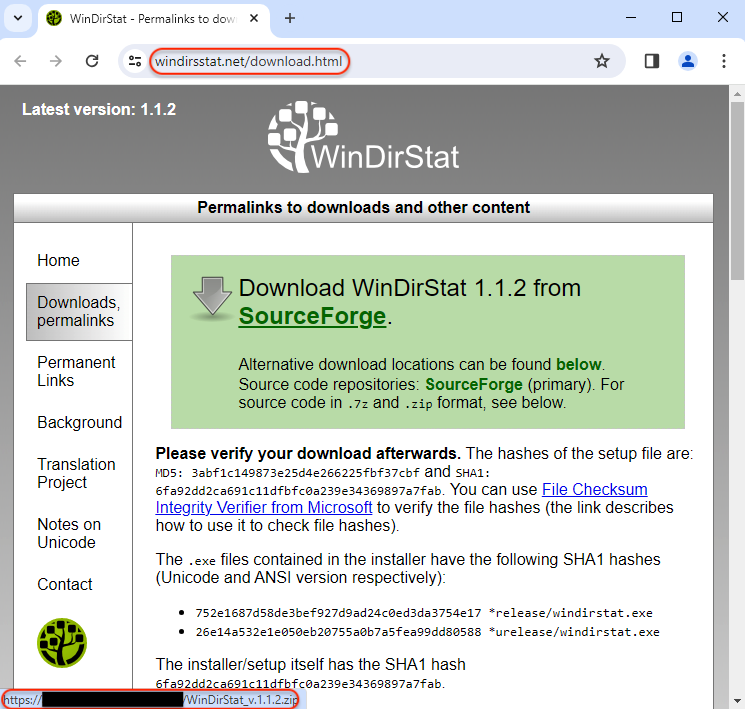Open Contact page in sidebar
745x709 pixels.
click(65, 584)
